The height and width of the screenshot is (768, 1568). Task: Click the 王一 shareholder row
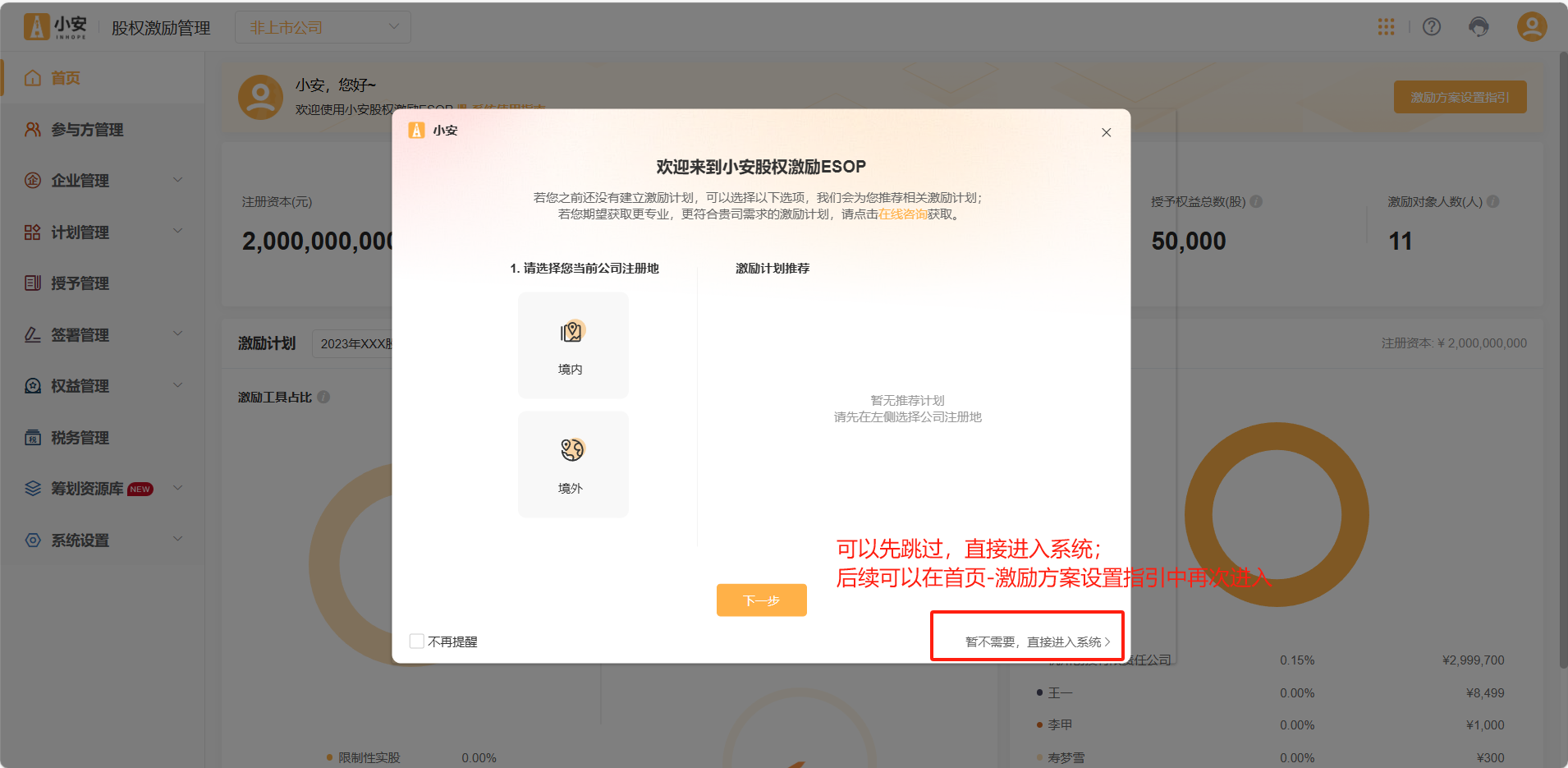(1271, 693)
